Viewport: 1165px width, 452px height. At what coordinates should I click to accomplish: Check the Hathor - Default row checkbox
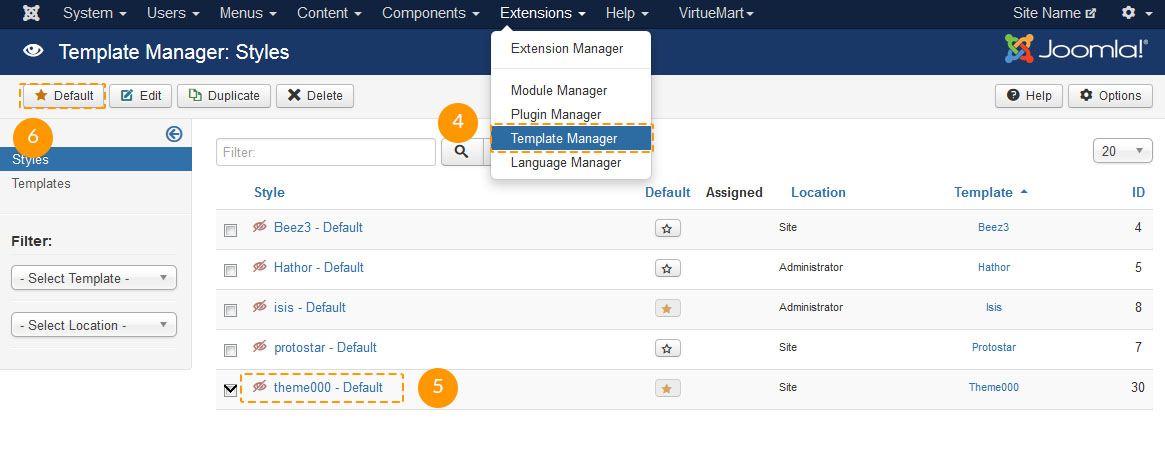click(x=230, y=271)
